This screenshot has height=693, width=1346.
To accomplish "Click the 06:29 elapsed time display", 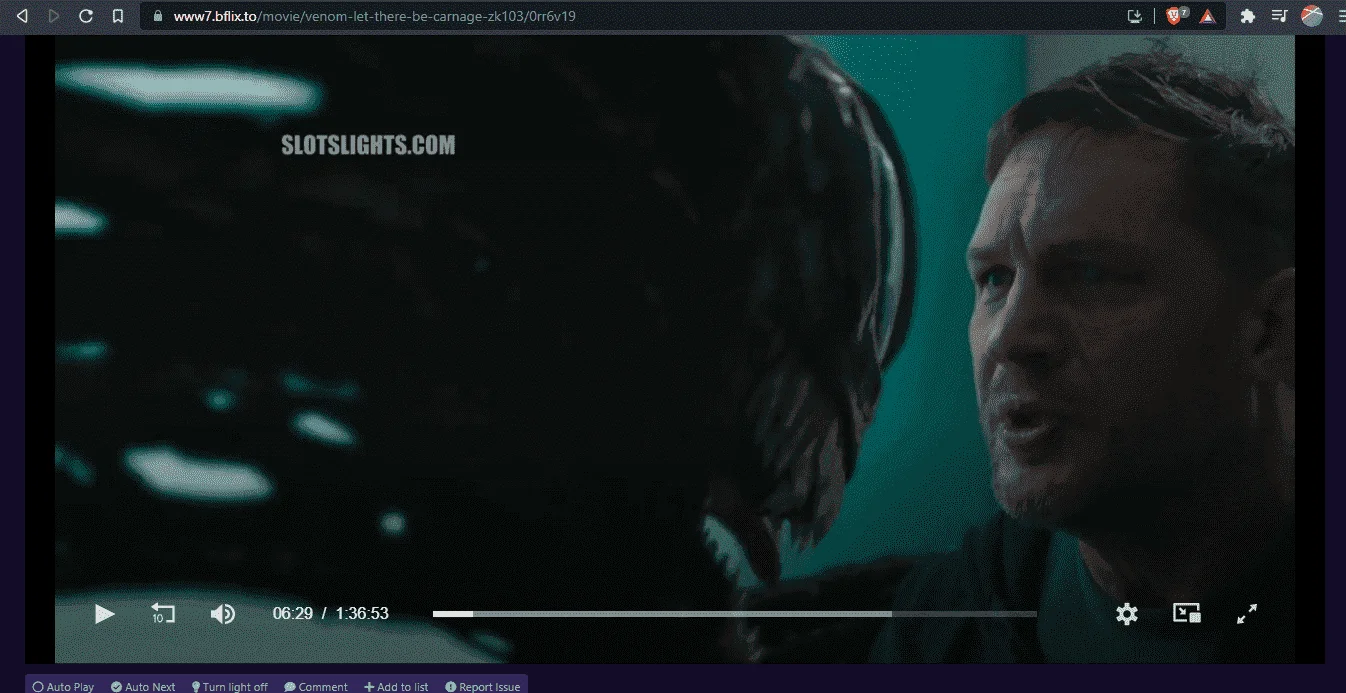I will pos(293,613).
